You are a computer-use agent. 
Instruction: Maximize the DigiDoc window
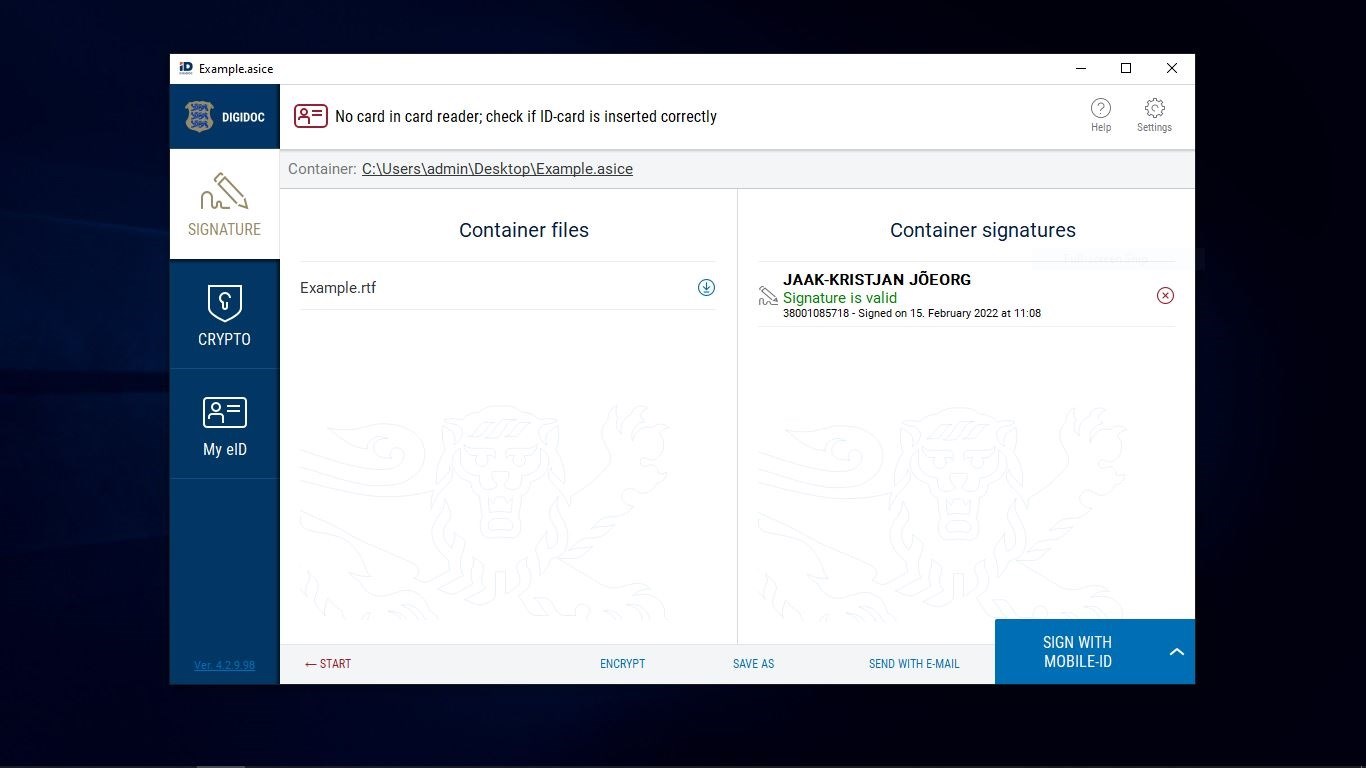tap(1126, 68)
